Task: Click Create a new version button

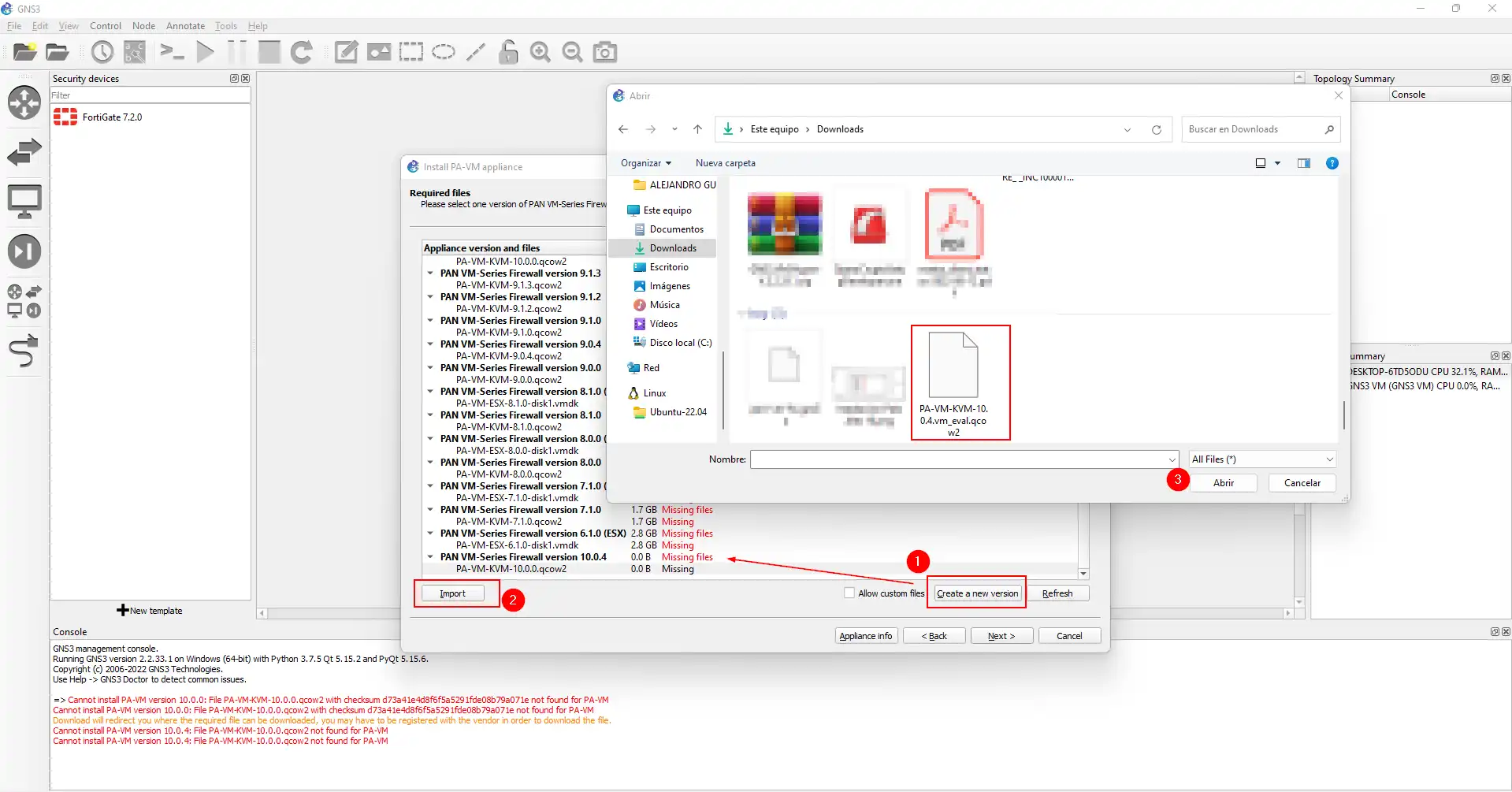Action: (978, 593)
